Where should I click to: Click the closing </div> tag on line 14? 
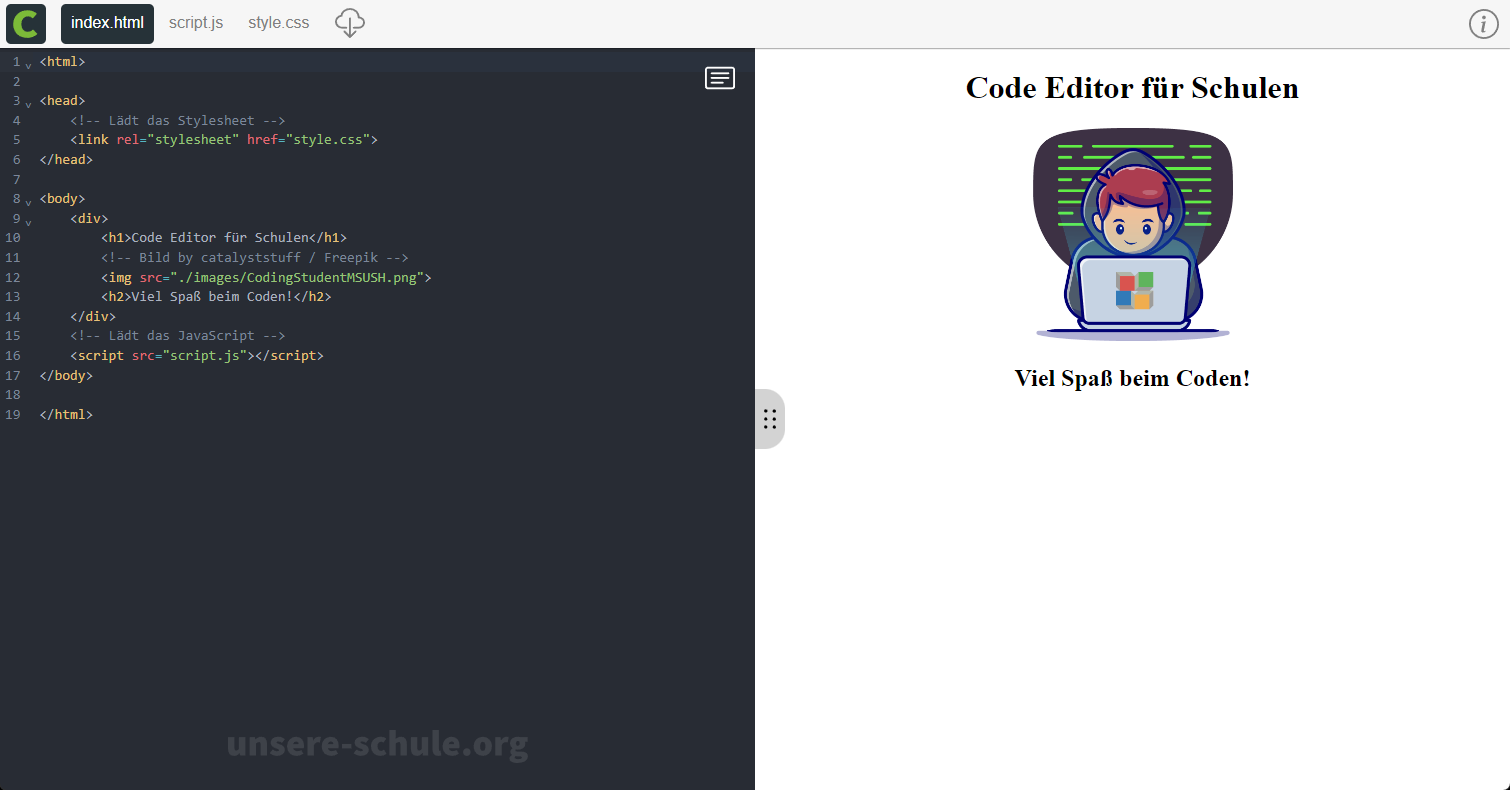click(93, 316)
